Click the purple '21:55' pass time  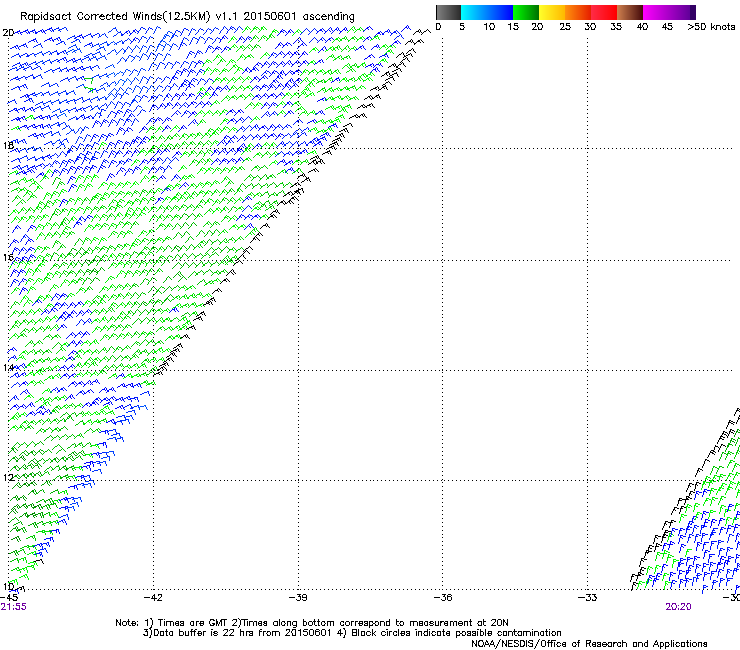click(14, 607)
